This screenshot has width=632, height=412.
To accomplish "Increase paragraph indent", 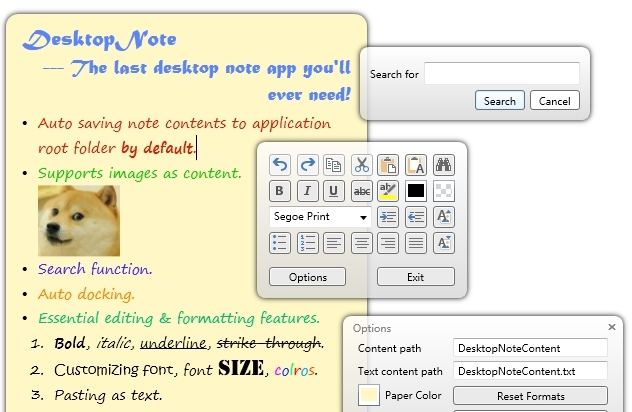I will click(388, 217).
